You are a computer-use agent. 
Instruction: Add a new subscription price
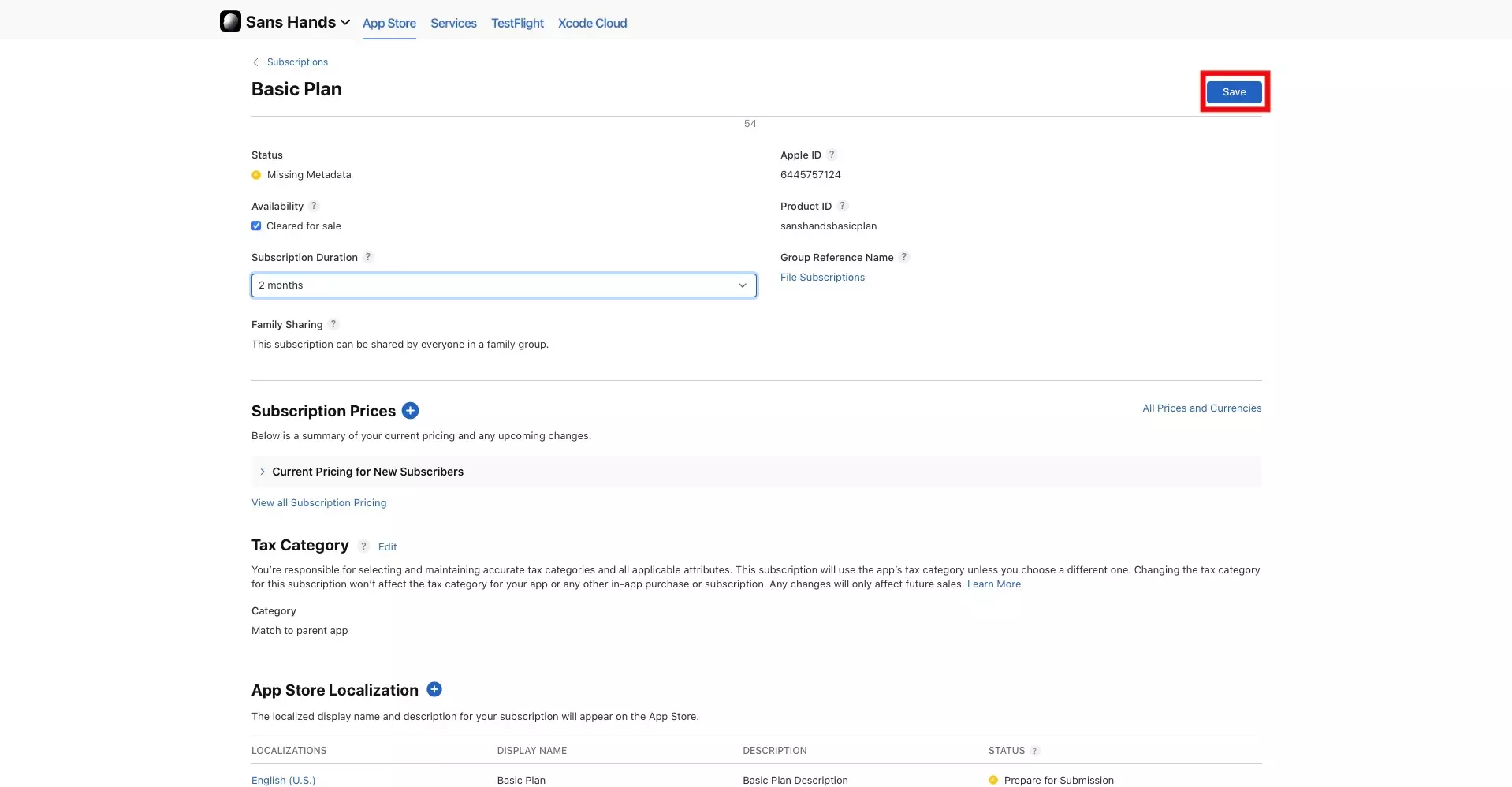pos(410,411)
